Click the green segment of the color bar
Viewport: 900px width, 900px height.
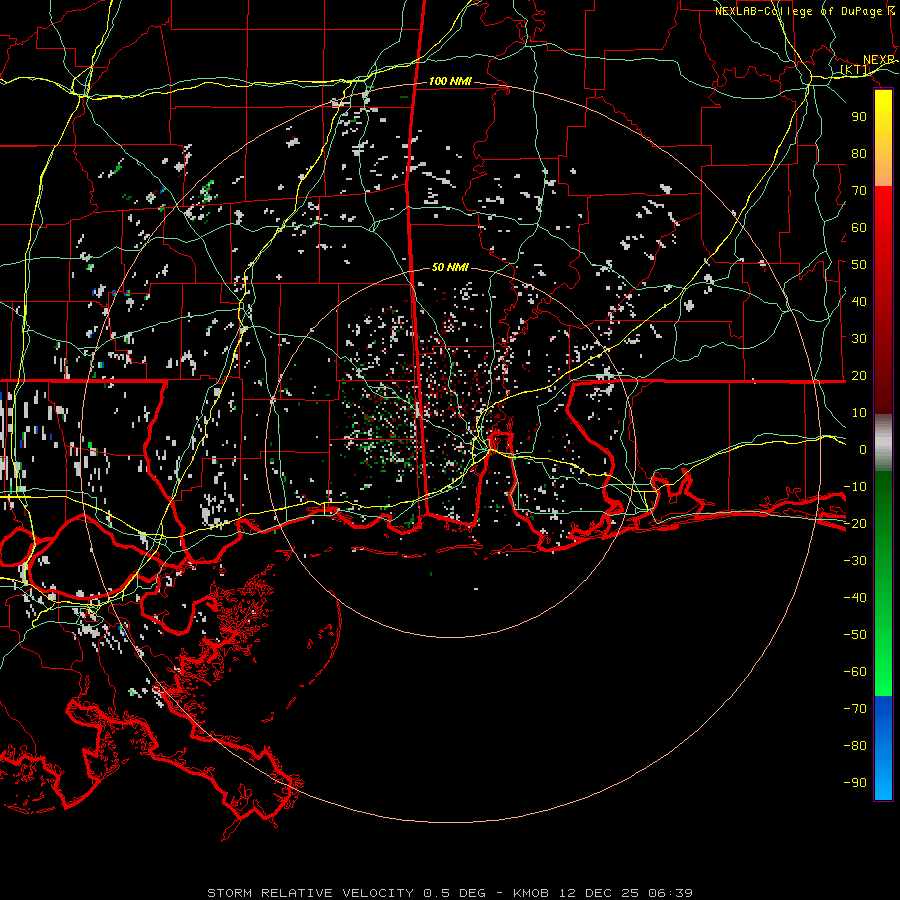click(883, 584)
